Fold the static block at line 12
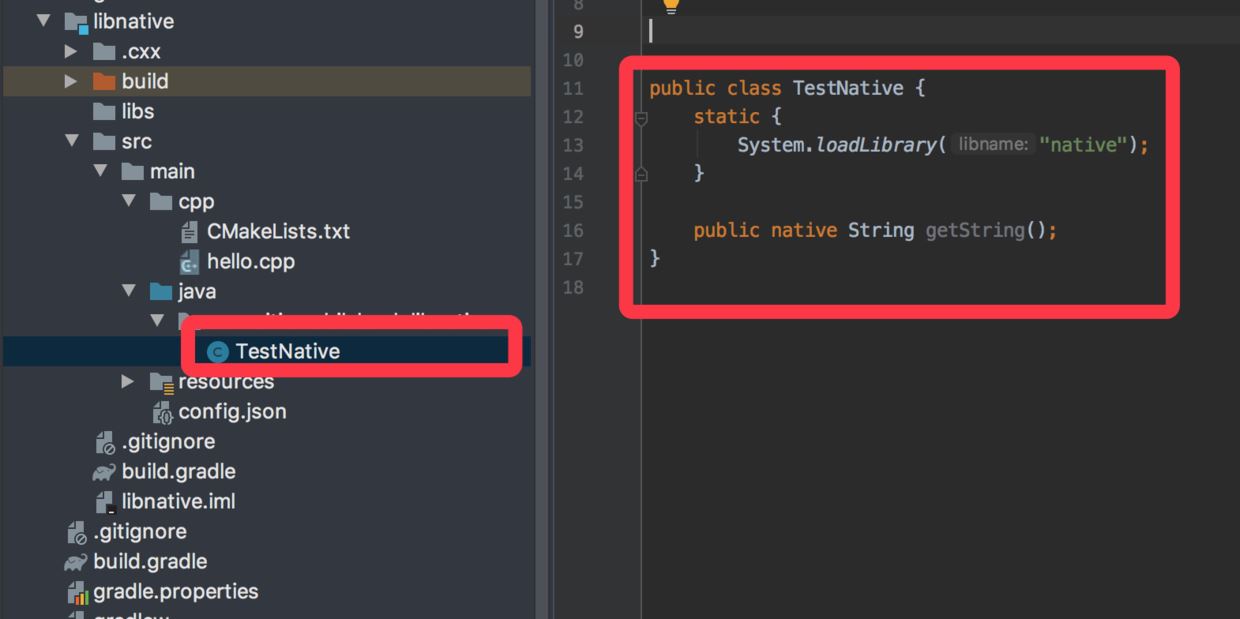This screenshot has width=1240, height=619. [x=641, y=117]
